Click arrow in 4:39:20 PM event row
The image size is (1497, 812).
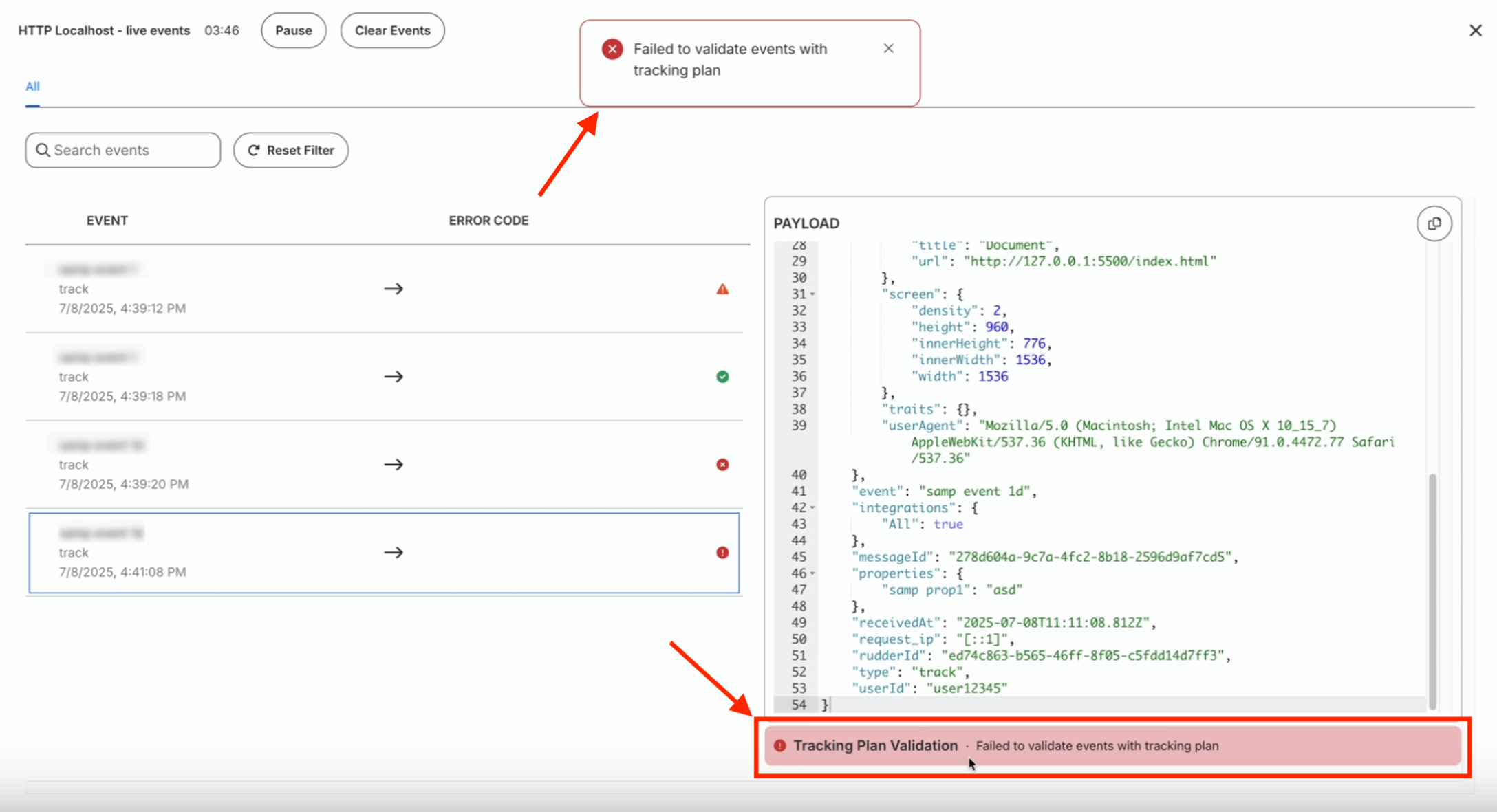394,465
